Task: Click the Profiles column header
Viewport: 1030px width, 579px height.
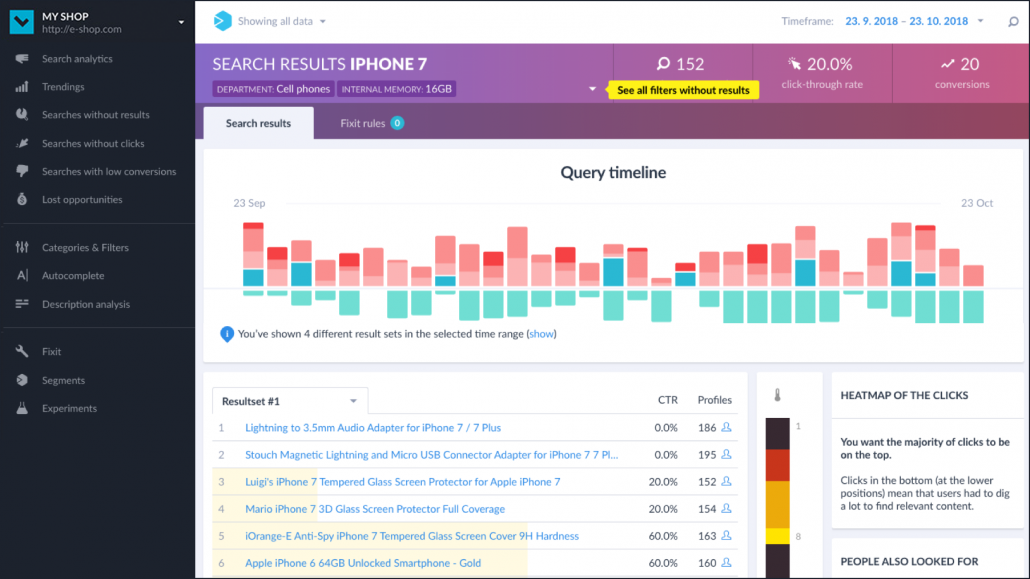Action: click(x=714, y=400)
